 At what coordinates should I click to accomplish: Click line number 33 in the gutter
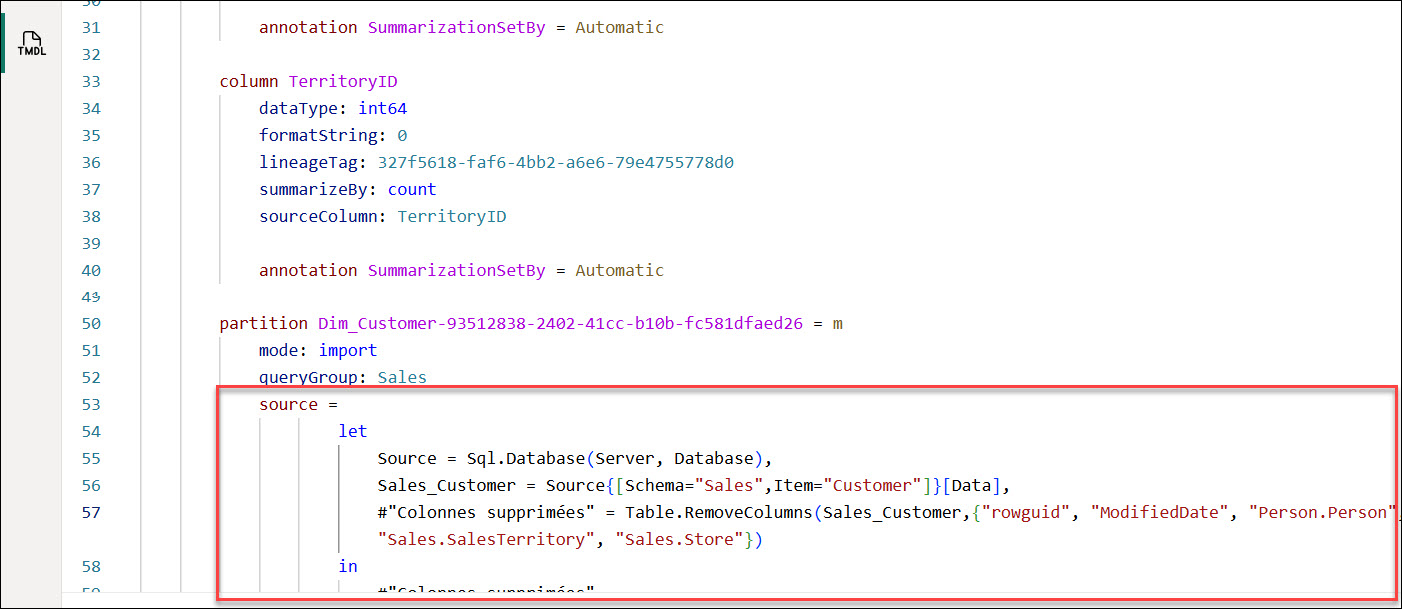click(x=90, y=81)
